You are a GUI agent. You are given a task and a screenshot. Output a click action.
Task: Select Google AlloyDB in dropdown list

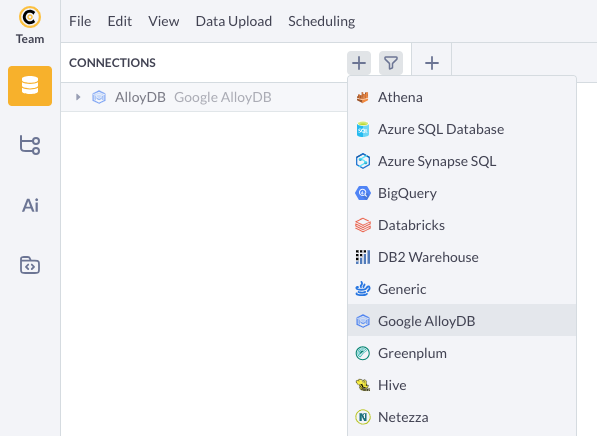[x=462, y=321]
